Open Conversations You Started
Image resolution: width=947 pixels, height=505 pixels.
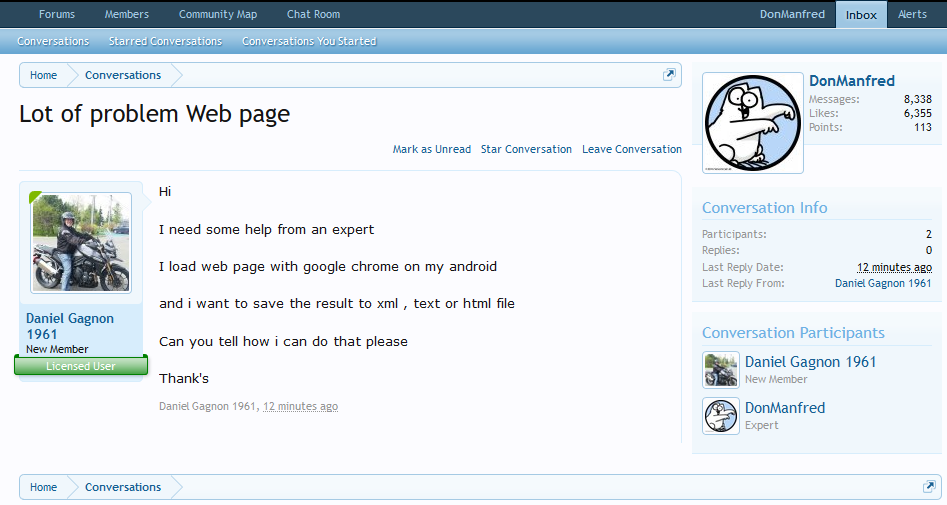[309, 41]
